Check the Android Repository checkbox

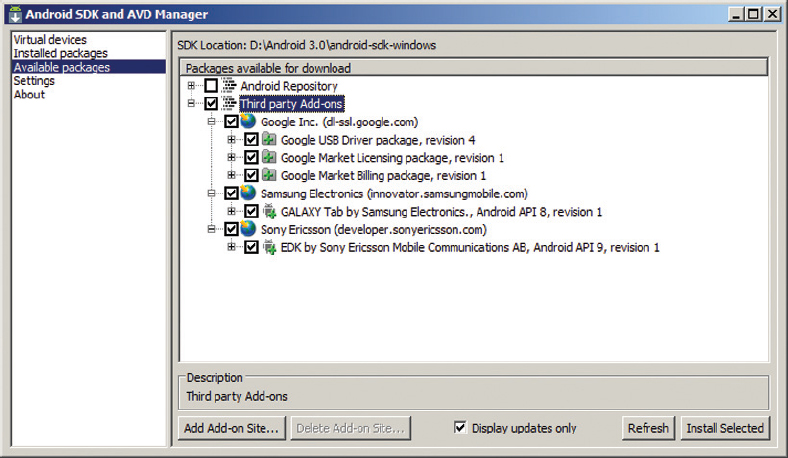211,86
